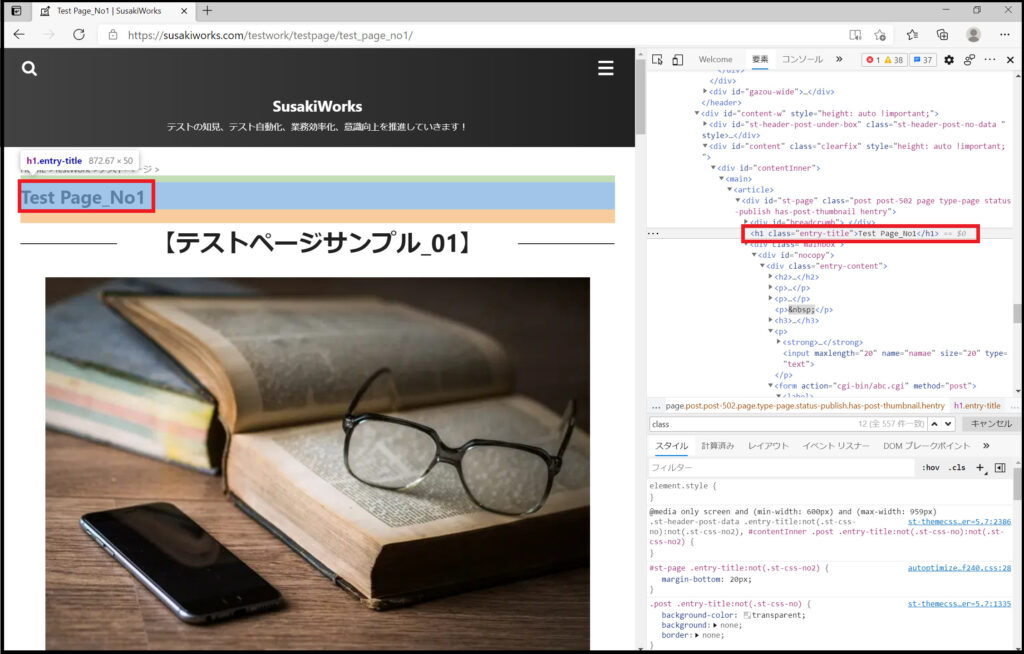This screenshot has height=654, width=1024.
Task: Collapse the form action="cgi-bin/abc.cgi" node
Action: tap(770, 385)
